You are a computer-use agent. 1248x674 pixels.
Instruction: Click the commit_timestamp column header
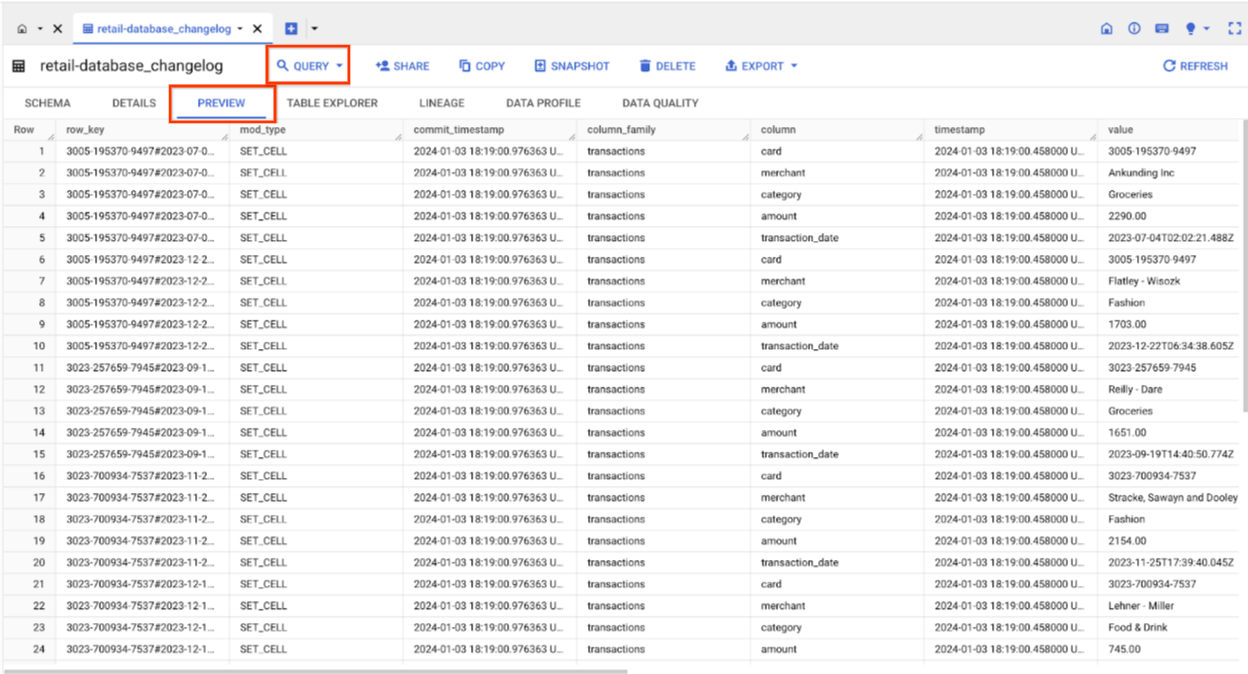click(x=458, y=130)
